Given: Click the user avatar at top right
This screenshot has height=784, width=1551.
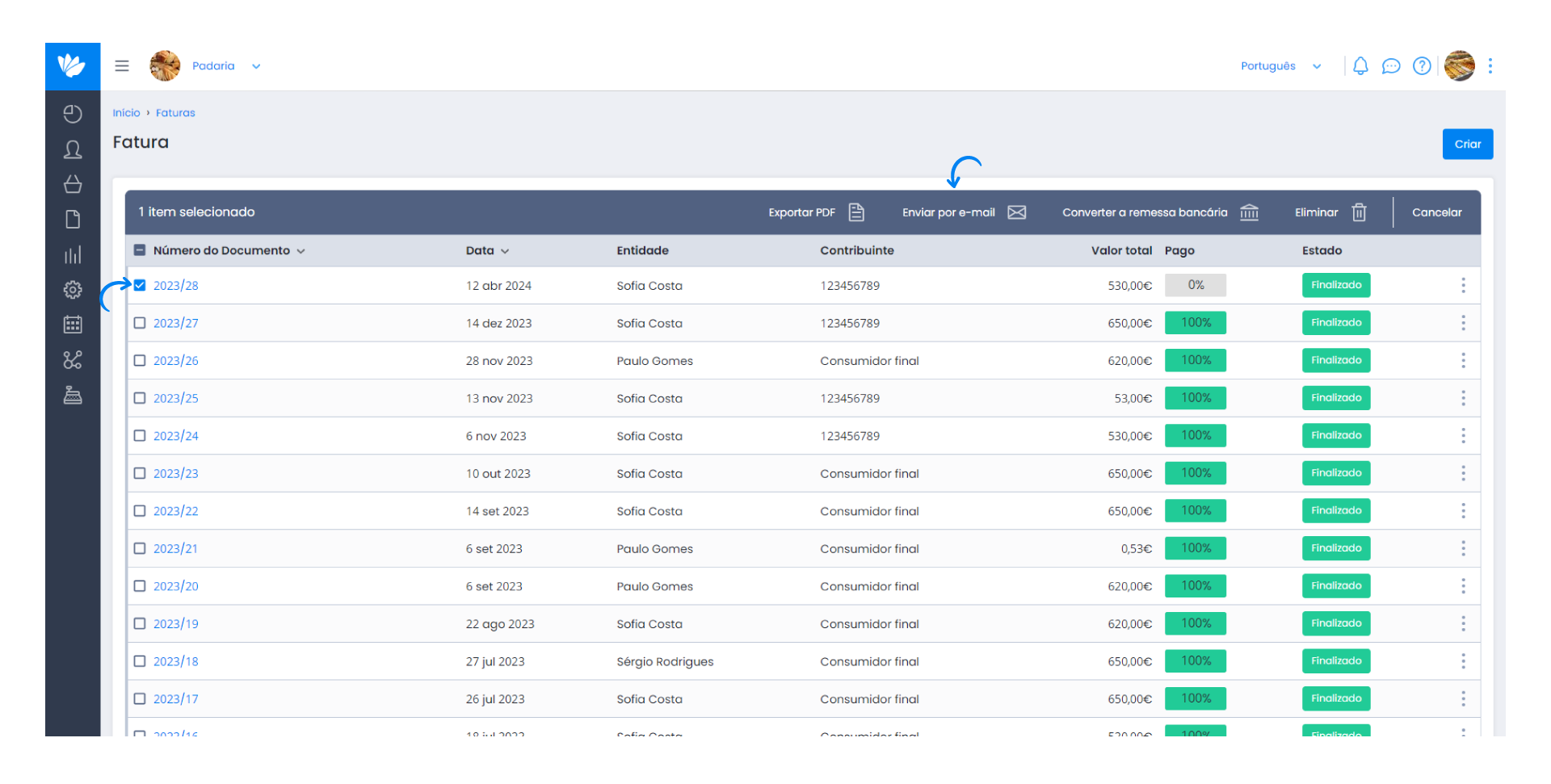Looking at the screenshot, I should pos(1460,66).
